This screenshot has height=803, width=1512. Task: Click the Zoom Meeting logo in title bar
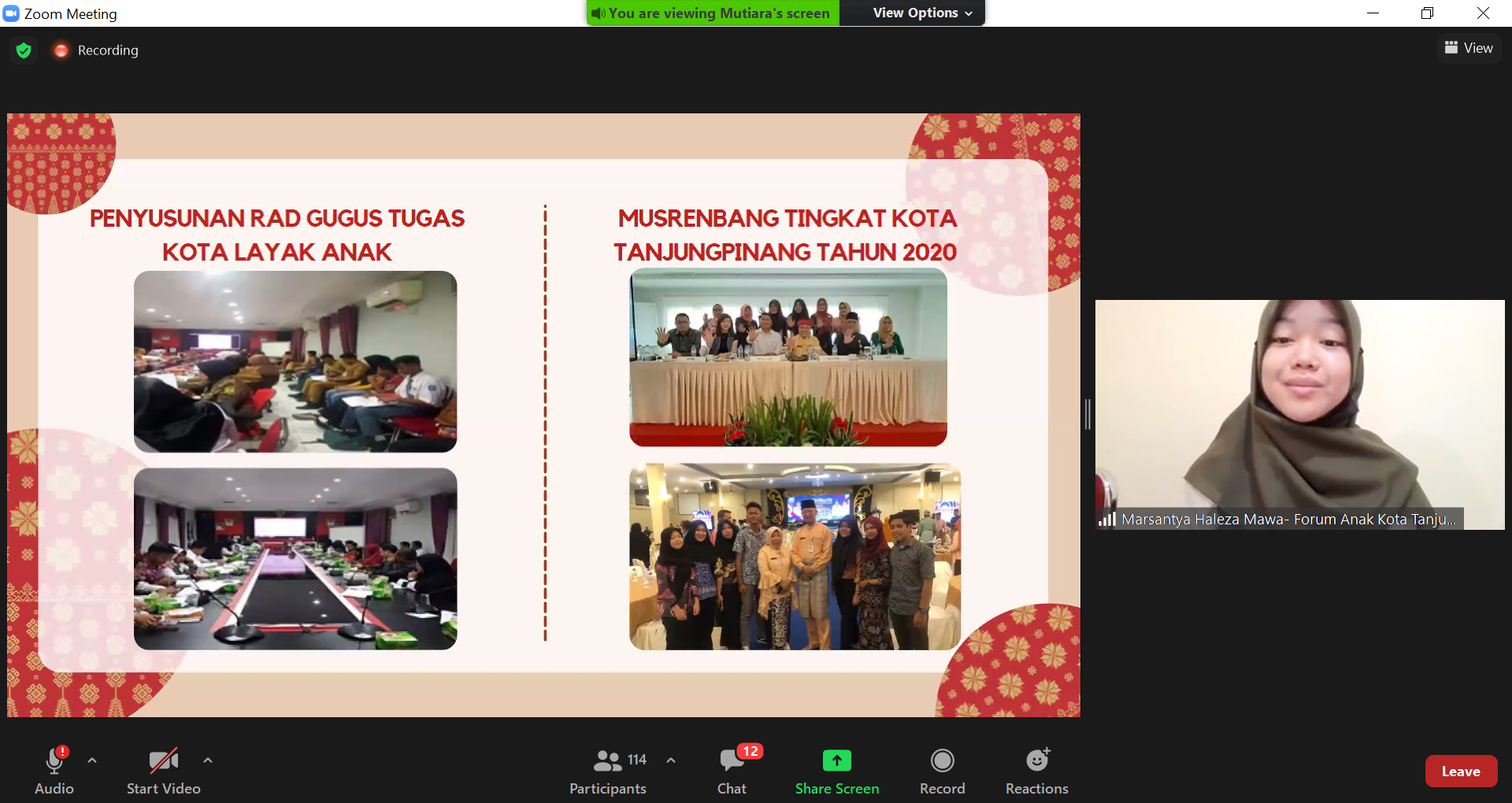(x=11, y=13)
